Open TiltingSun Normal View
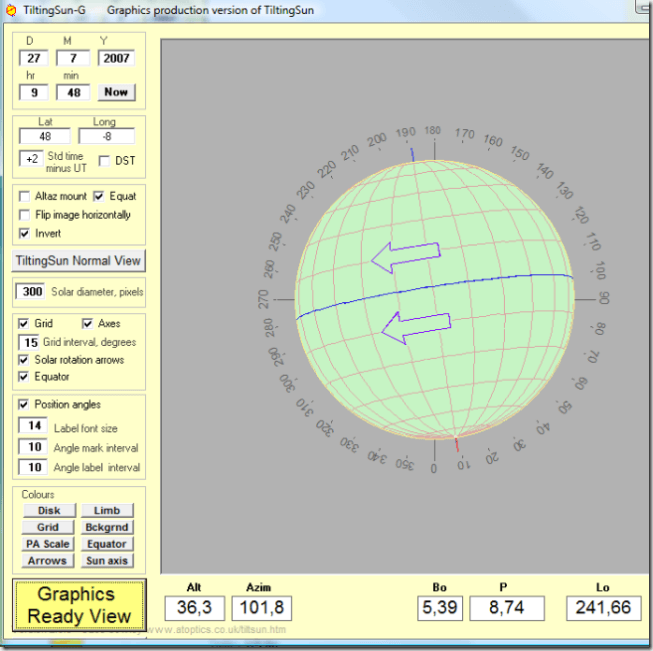653x651 pixels. click(x=79, y=261)
